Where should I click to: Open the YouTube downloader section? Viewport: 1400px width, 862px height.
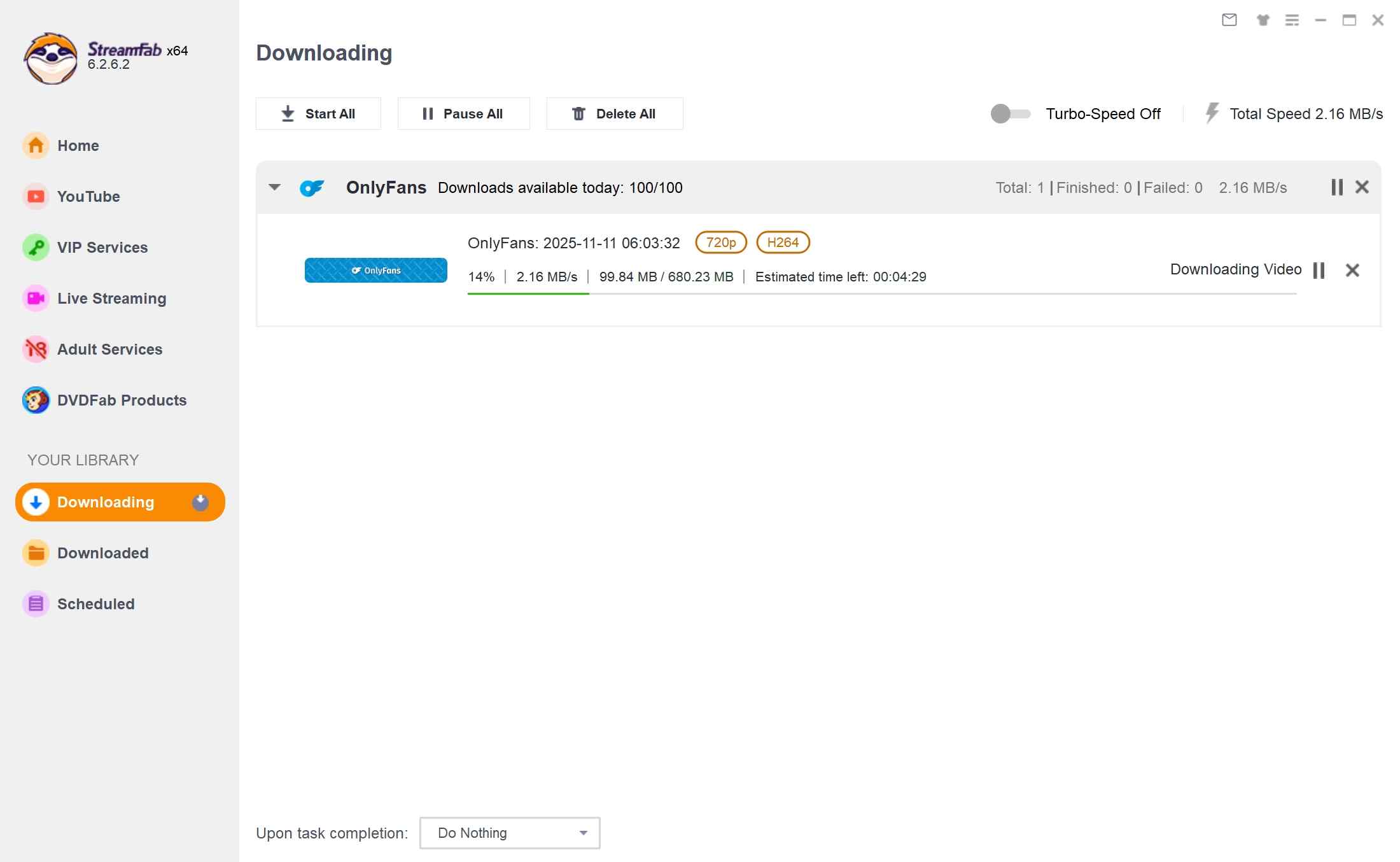pyautogui.click(x=88, y=197)
